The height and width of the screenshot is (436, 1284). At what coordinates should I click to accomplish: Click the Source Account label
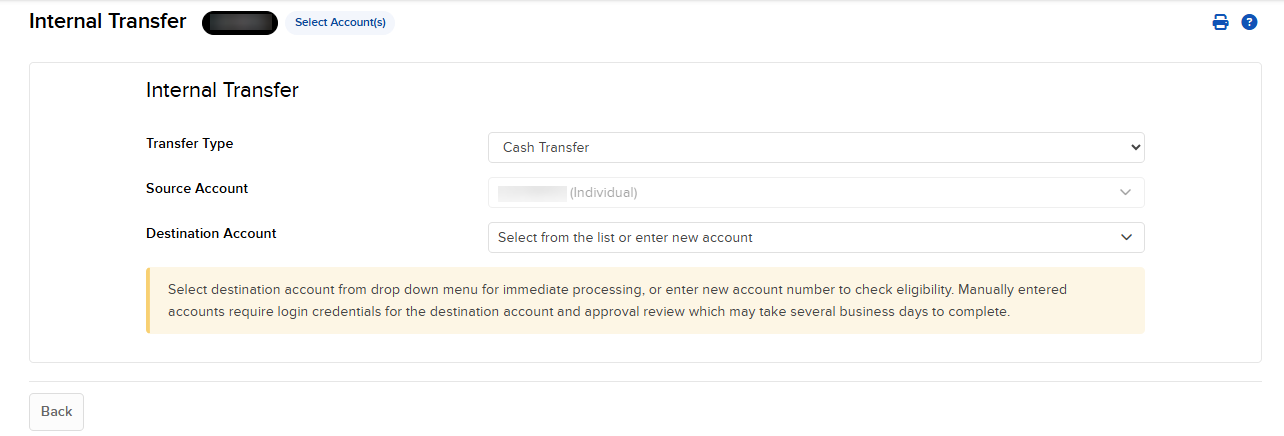197,188
